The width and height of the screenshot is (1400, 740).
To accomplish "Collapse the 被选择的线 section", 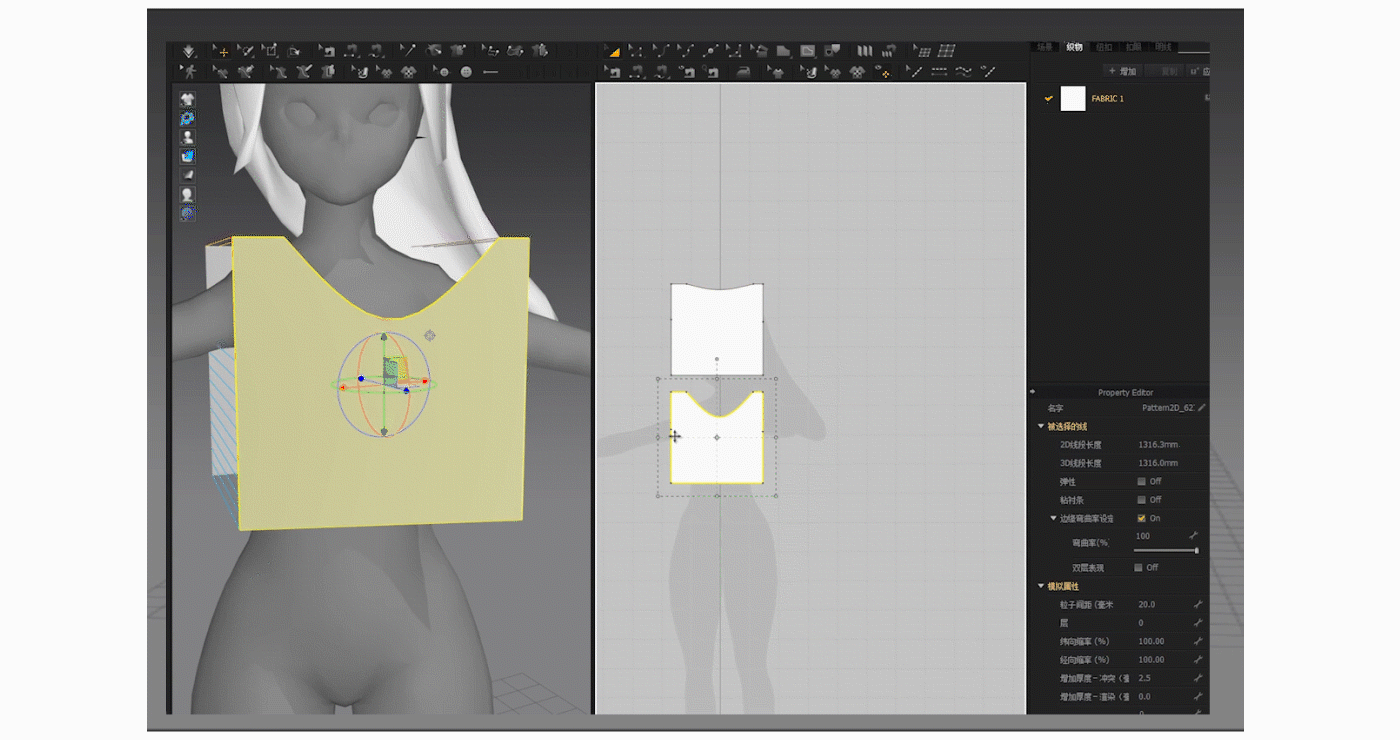I will pyautogui.click(x=1040, y=426).
